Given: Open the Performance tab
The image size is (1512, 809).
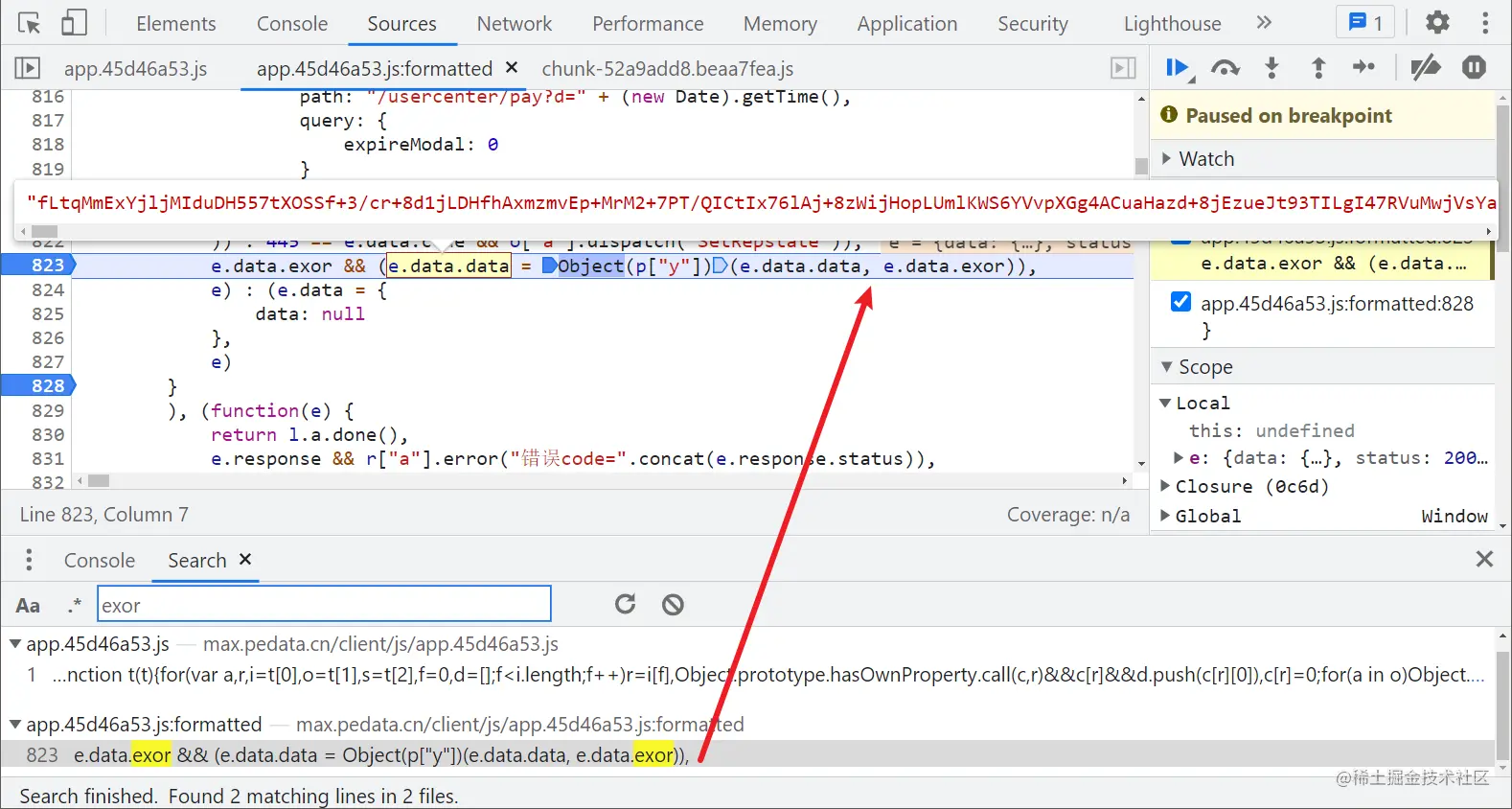Looking at the screenshot, I should coord(648,23).
